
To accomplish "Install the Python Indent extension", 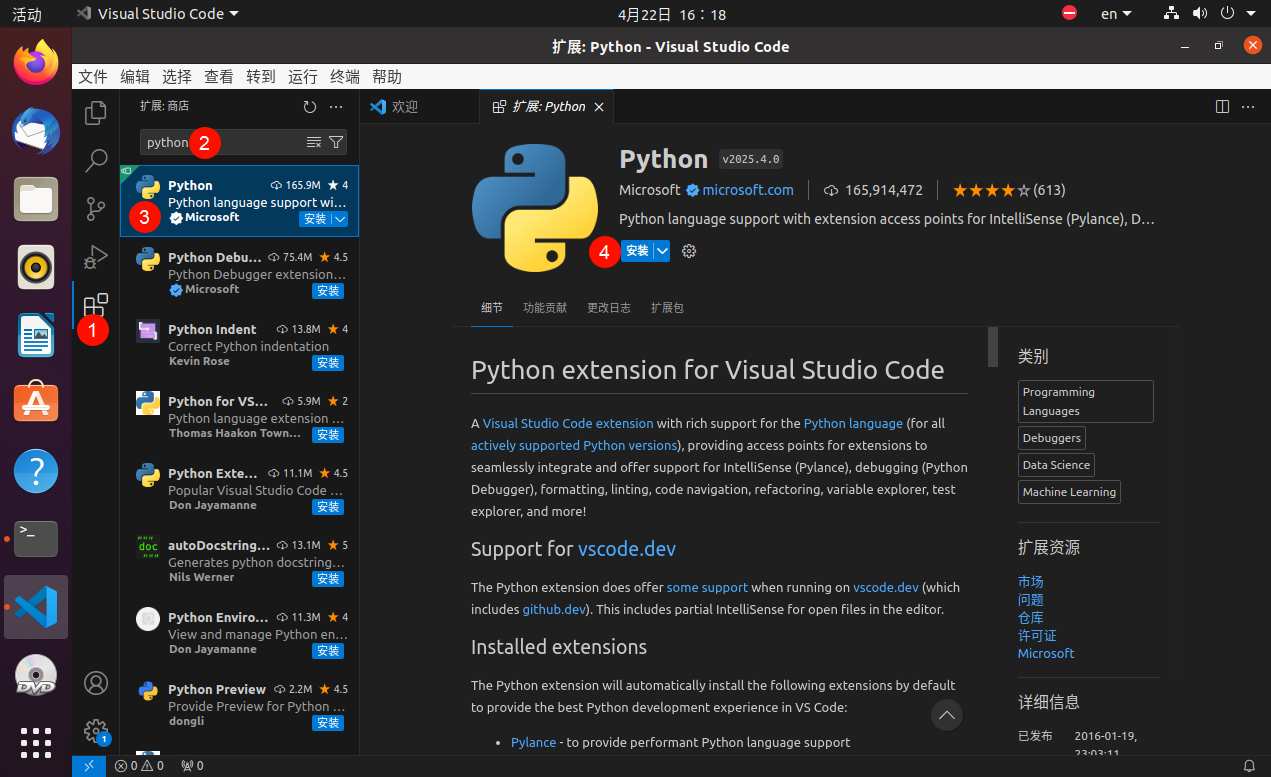I will (328, 363).
